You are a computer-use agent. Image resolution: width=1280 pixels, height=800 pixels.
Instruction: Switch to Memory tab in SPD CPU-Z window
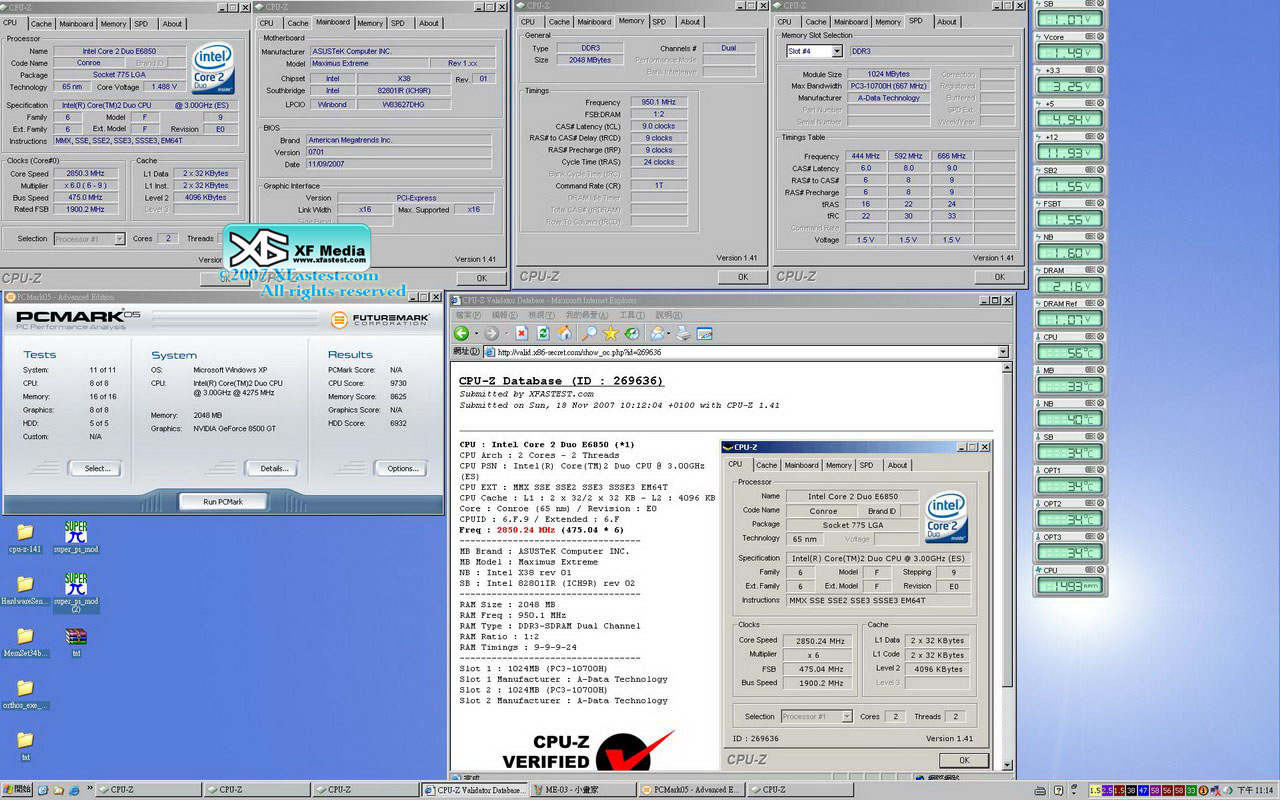[x=888, y=21]
